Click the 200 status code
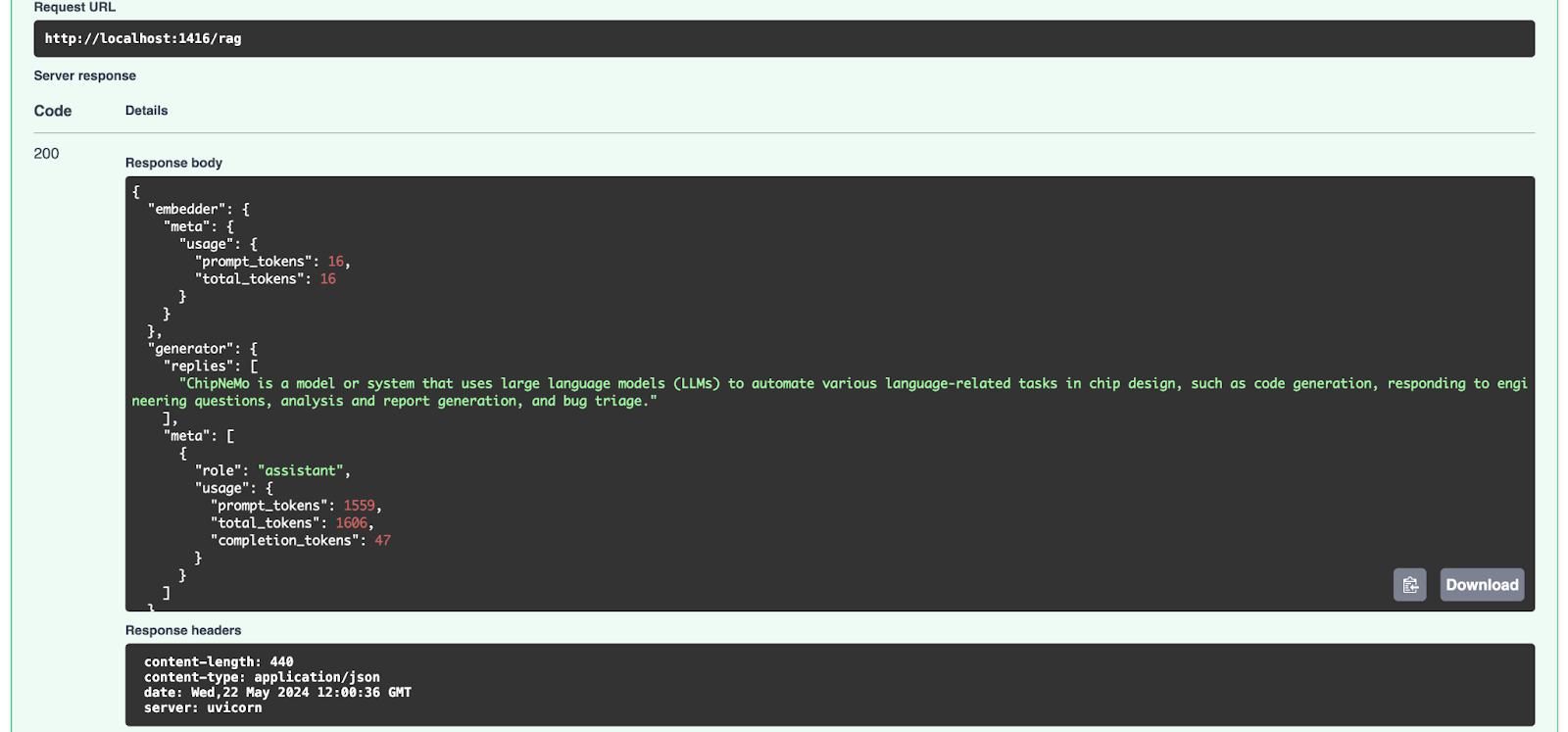This screenshot has width=1568, height=732. click(x=46, y=154)
